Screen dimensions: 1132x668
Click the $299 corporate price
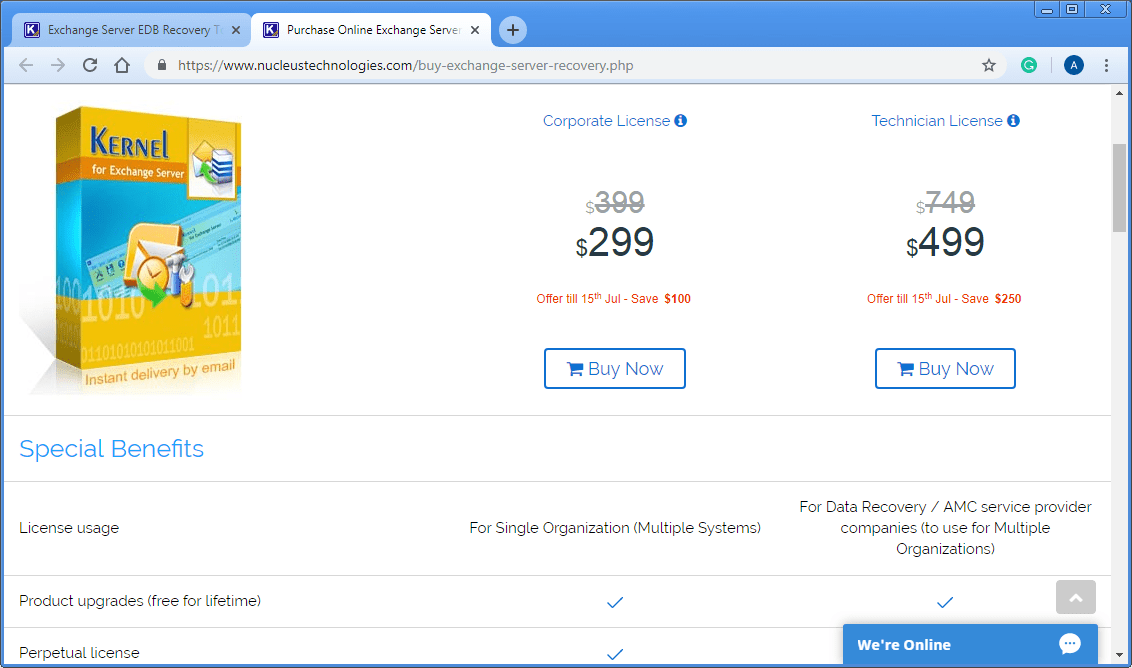[614, 242]
